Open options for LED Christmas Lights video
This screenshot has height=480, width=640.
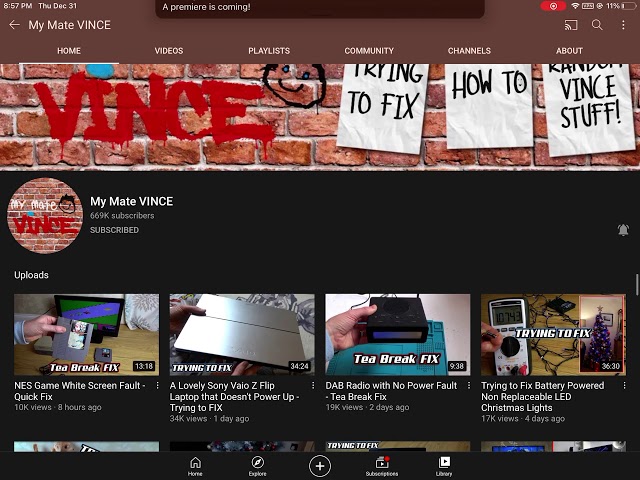click(x=624, y=385)
